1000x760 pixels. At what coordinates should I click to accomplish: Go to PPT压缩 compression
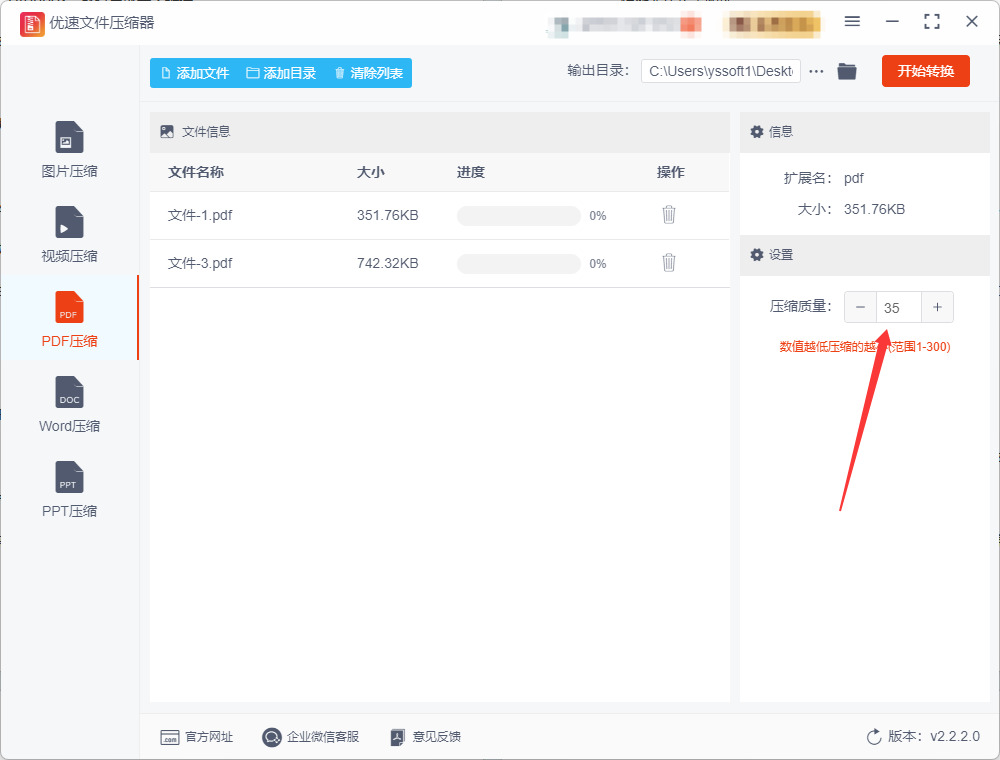69,490
